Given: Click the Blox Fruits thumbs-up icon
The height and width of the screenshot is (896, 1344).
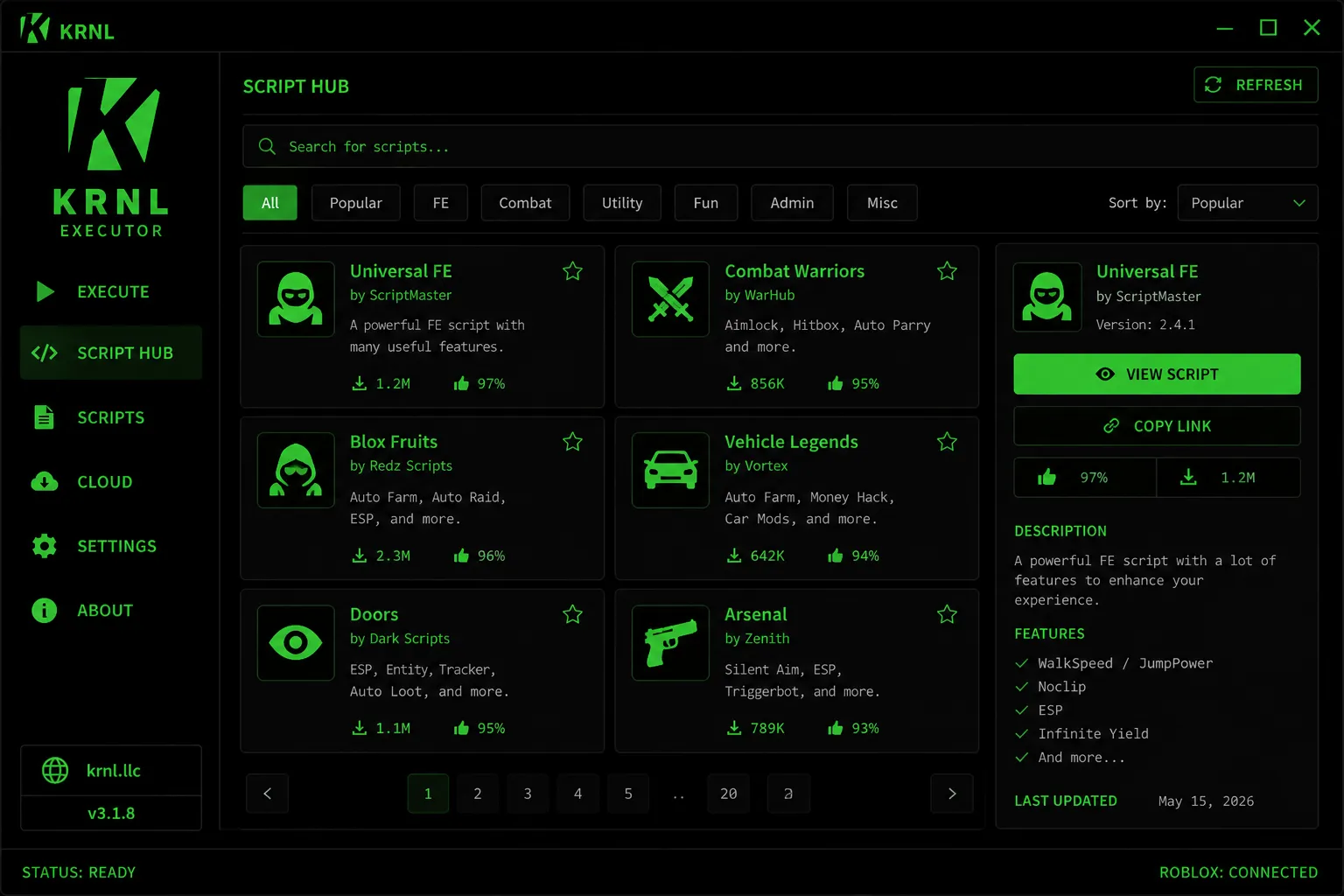Looking at the screenshot, I should pos(461,556).
